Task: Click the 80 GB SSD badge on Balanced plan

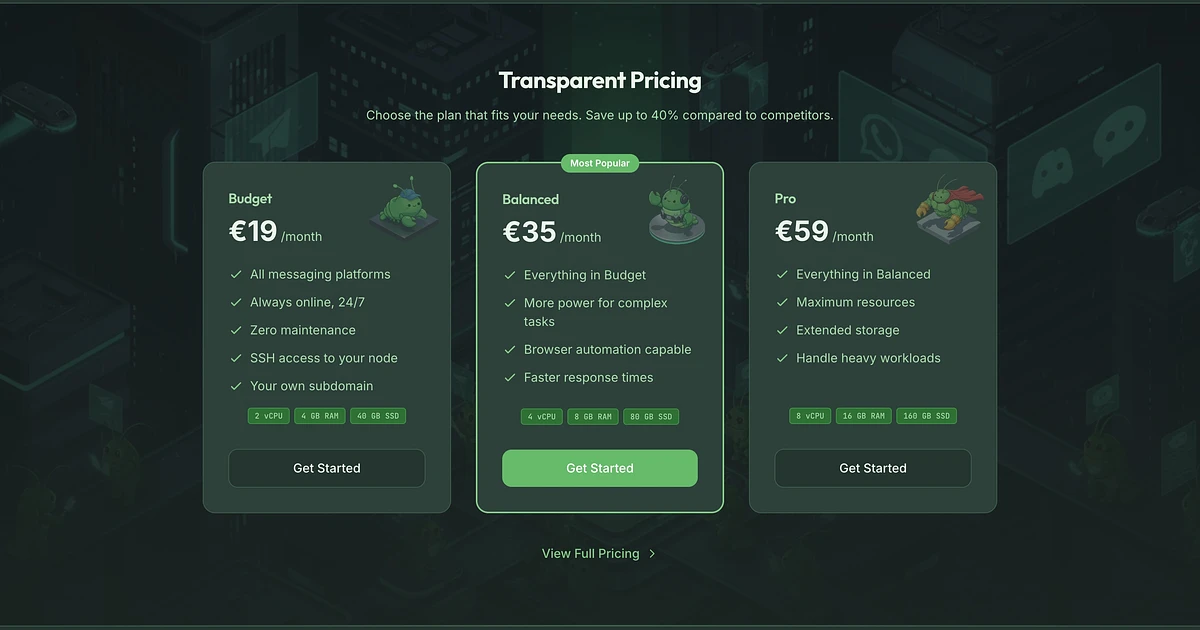Action: [651, 416]
